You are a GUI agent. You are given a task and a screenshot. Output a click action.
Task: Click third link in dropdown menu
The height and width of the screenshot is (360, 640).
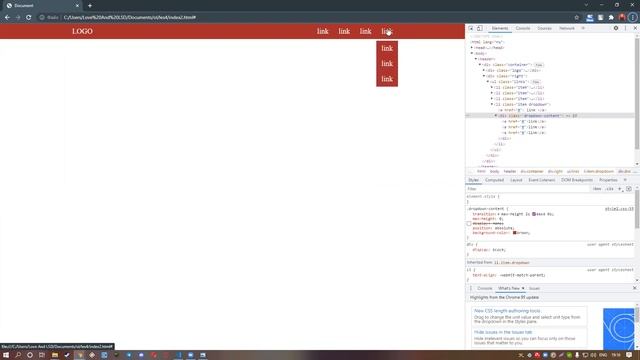click(387, 79)
